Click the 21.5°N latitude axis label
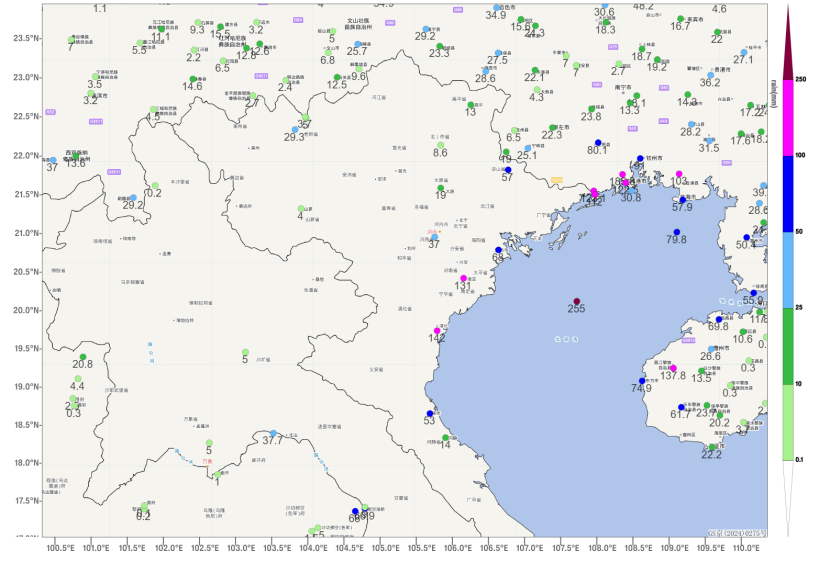The width and height of the screenshot is (831, 564). point(26,195)
